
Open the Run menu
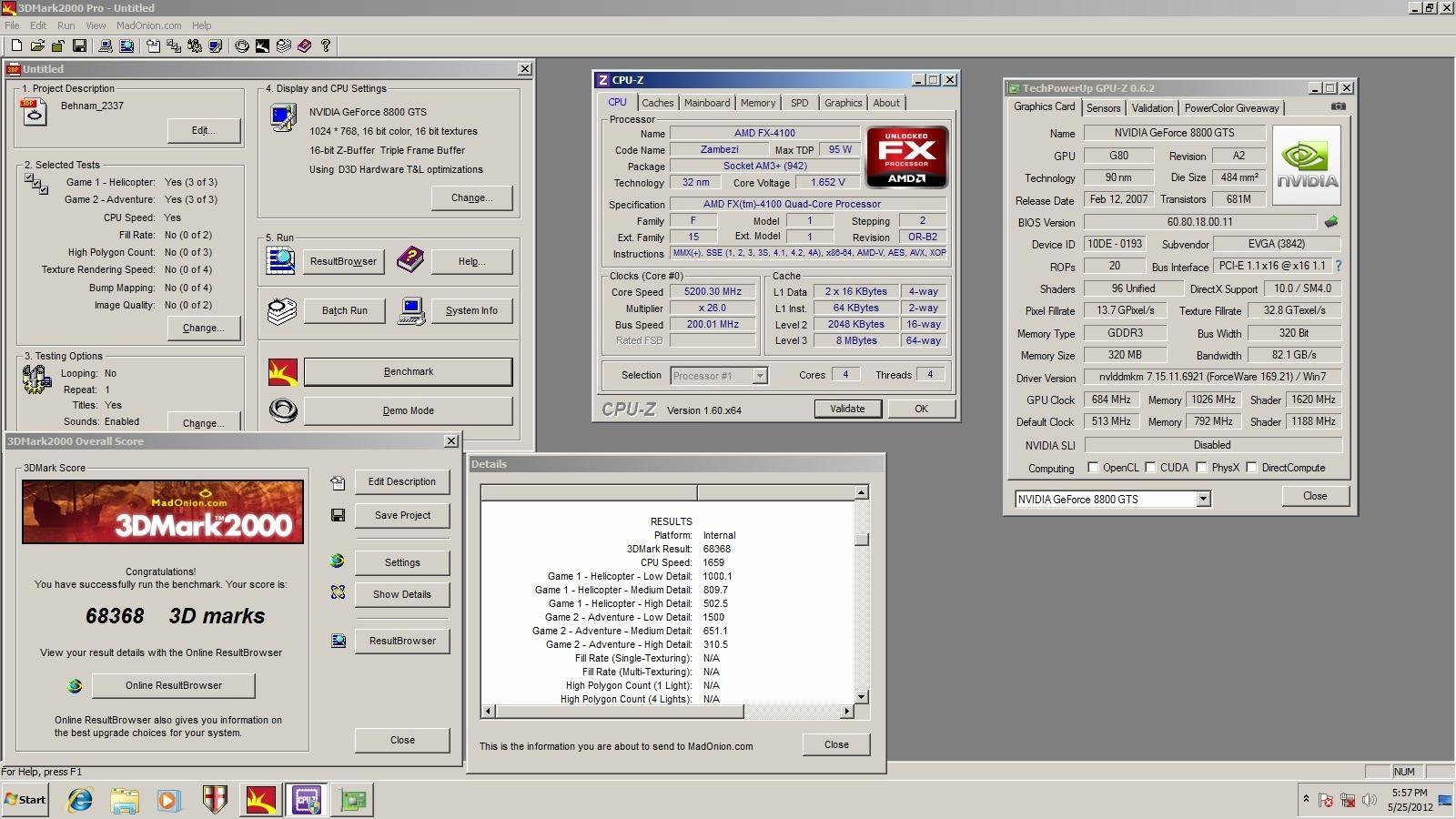tap(66, 25)
